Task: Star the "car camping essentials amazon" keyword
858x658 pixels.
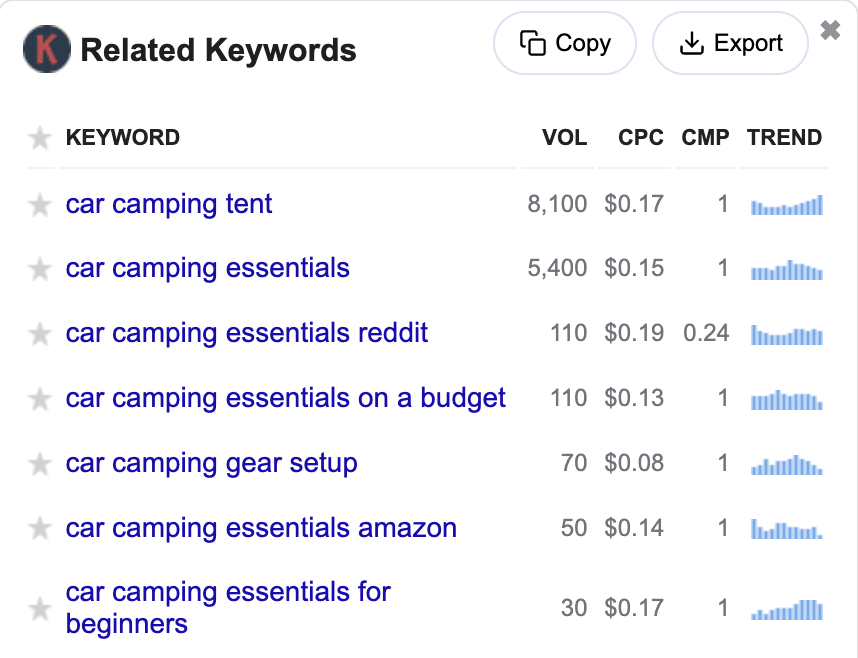Action: pyautogui.click(x=40, y=528)
